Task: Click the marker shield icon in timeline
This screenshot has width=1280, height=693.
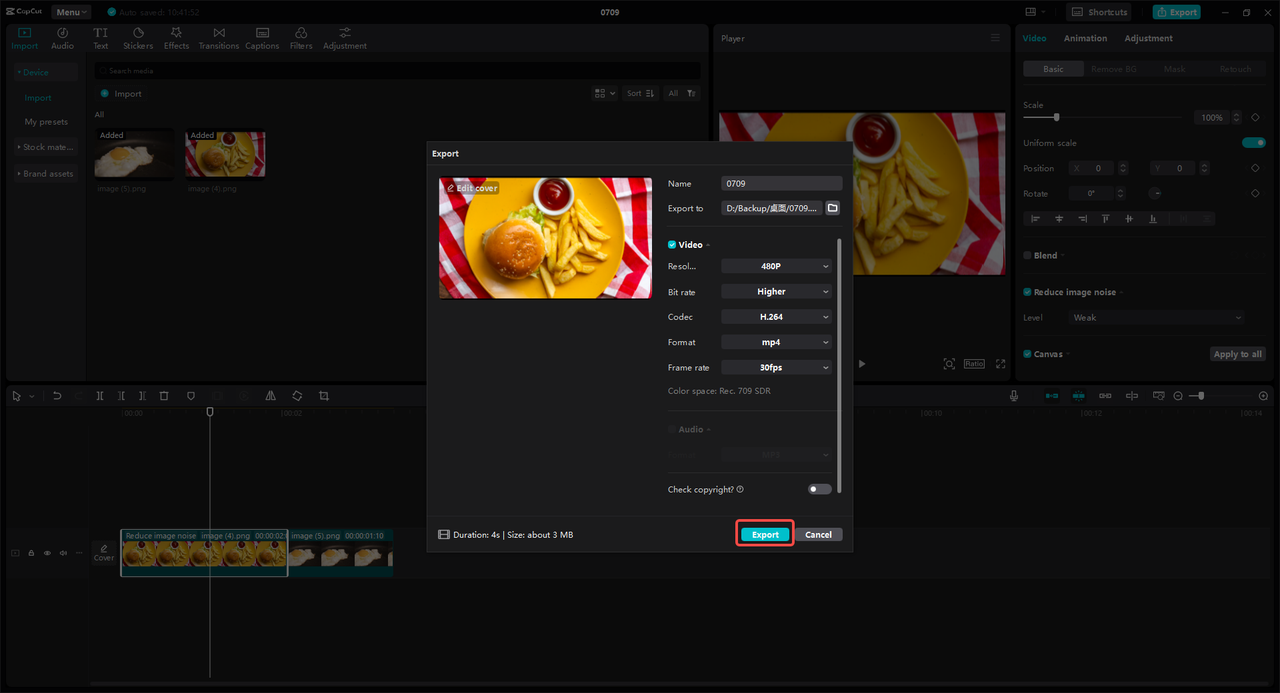Action: pos(191,396)
